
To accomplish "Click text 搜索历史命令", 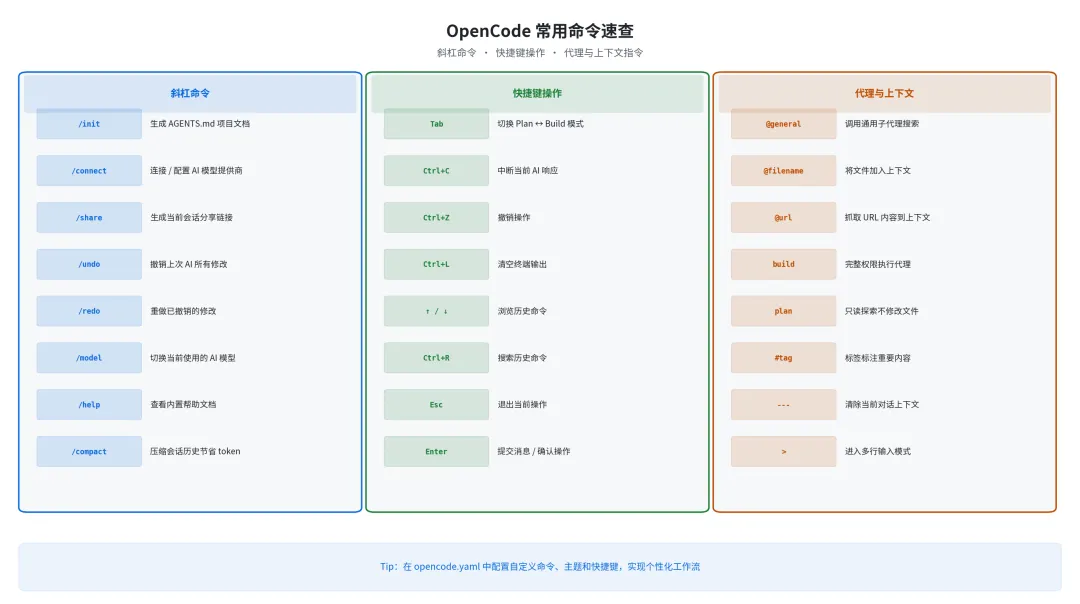I will click(522, 358).
